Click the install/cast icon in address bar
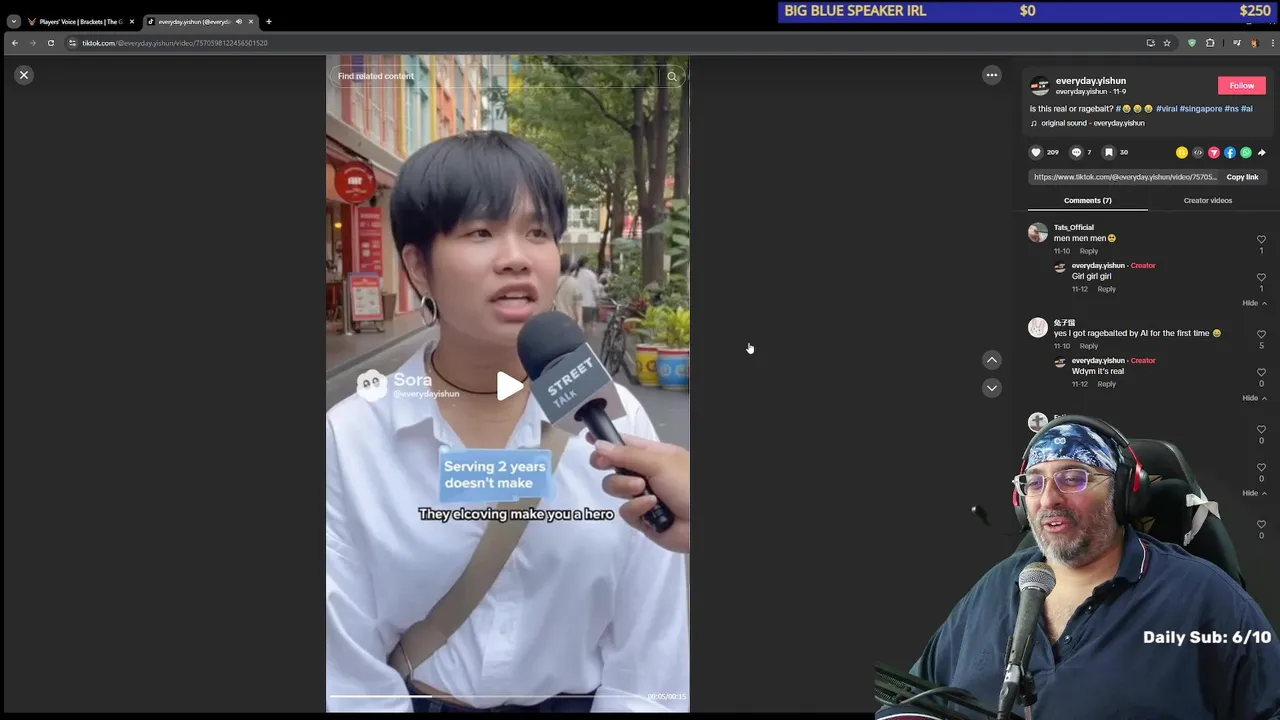 click(x=1150, y=43)
